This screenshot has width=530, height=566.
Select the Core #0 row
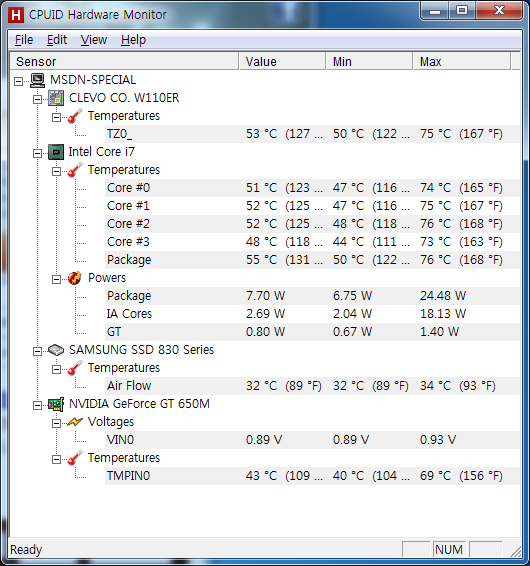coord(312,188)
